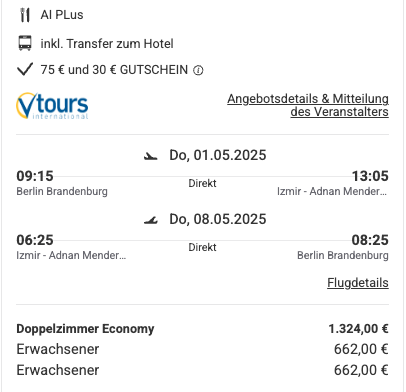406x392 pixels.
Task: Click the checkmark beside the Gutschein offer
Action: (25, 70)
